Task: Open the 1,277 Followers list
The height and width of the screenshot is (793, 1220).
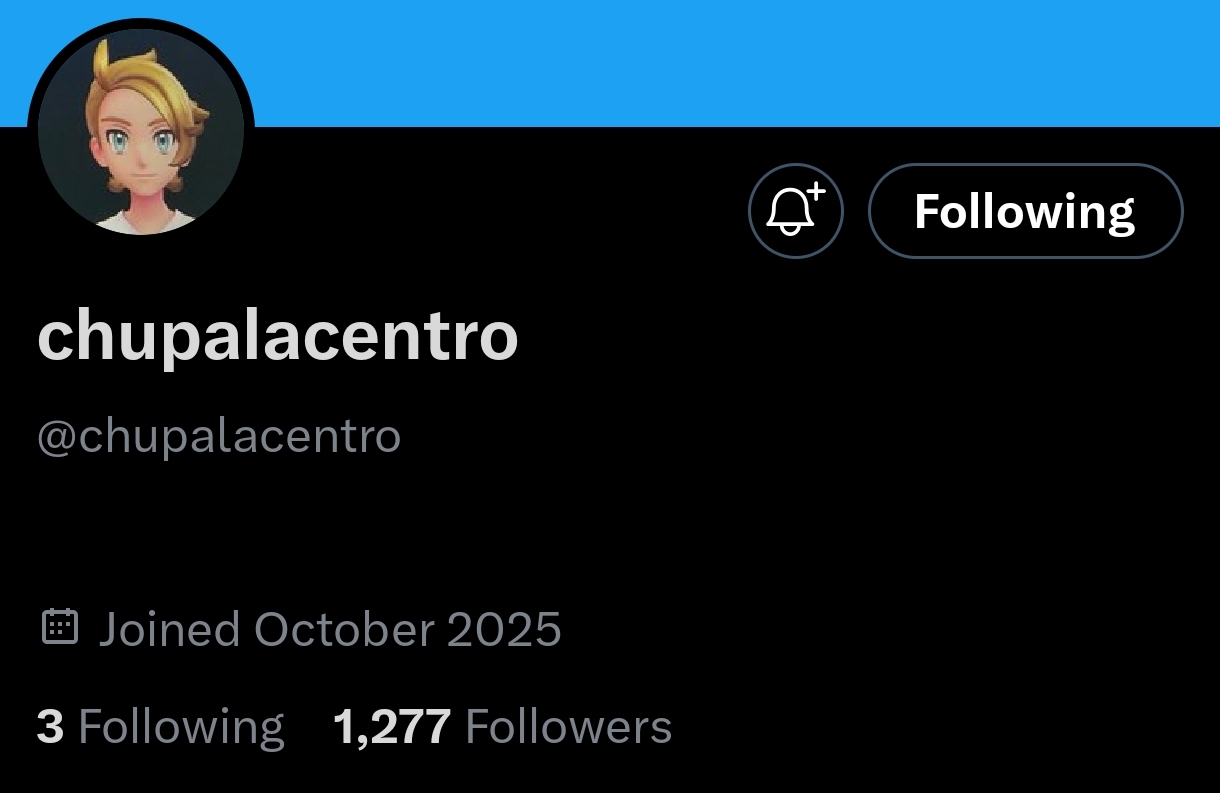Action: click(502, 727)
